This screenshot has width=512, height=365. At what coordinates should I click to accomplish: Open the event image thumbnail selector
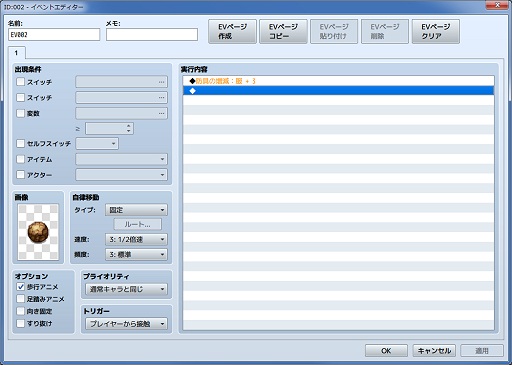tap(38, 232)
